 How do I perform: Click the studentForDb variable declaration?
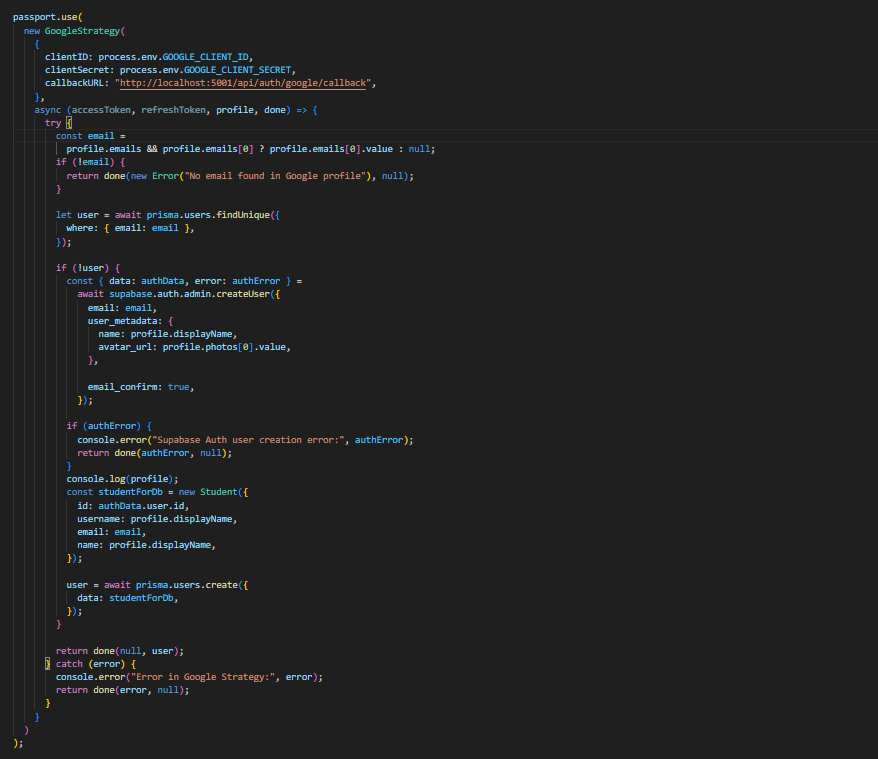coord(136,492)
